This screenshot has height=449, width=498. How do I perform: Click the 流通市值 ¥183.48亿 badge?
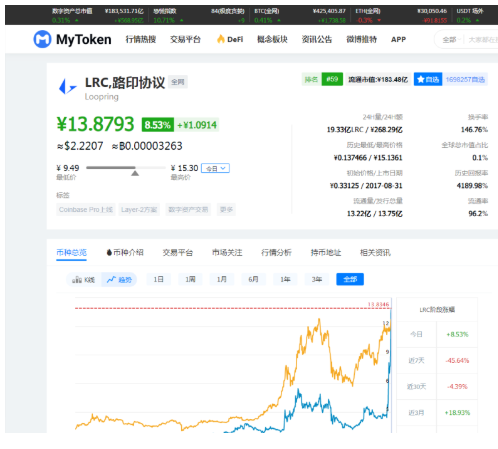(378, 79)
